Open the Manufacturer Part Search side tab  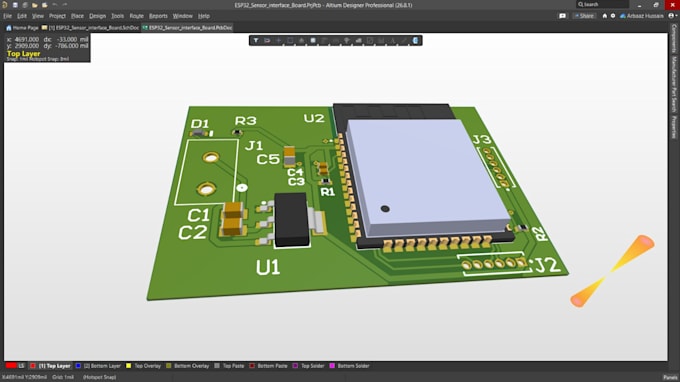tap(674, 84)
